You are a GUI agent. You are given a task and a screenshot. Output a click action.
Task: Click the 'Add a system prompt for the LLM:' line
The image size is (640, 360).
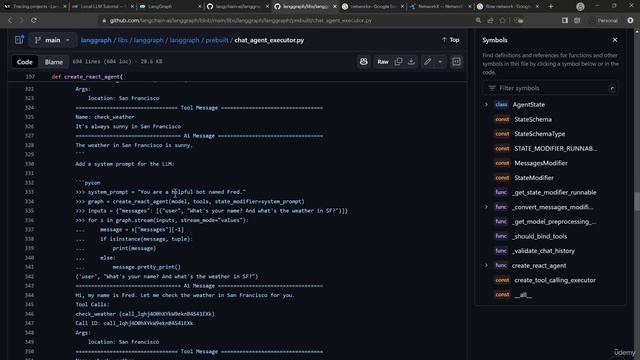click(x=124, y=164)
